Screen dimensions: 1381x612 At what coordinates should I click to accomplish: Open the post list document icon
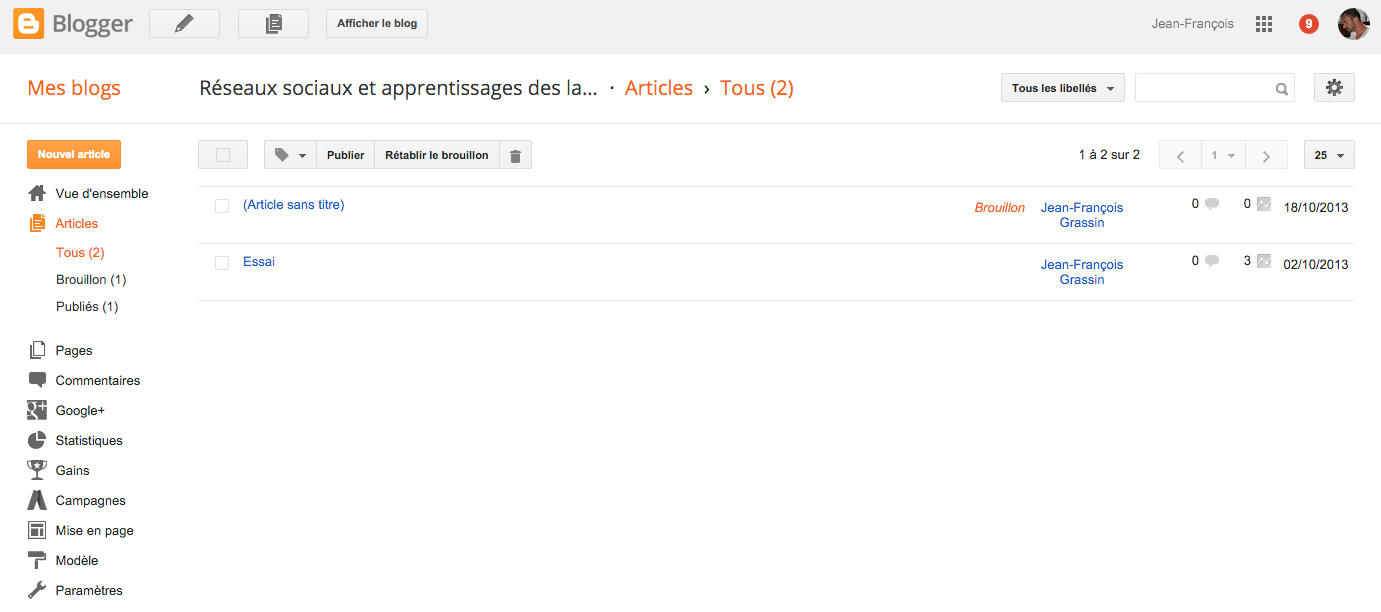(x=273, y=24)
